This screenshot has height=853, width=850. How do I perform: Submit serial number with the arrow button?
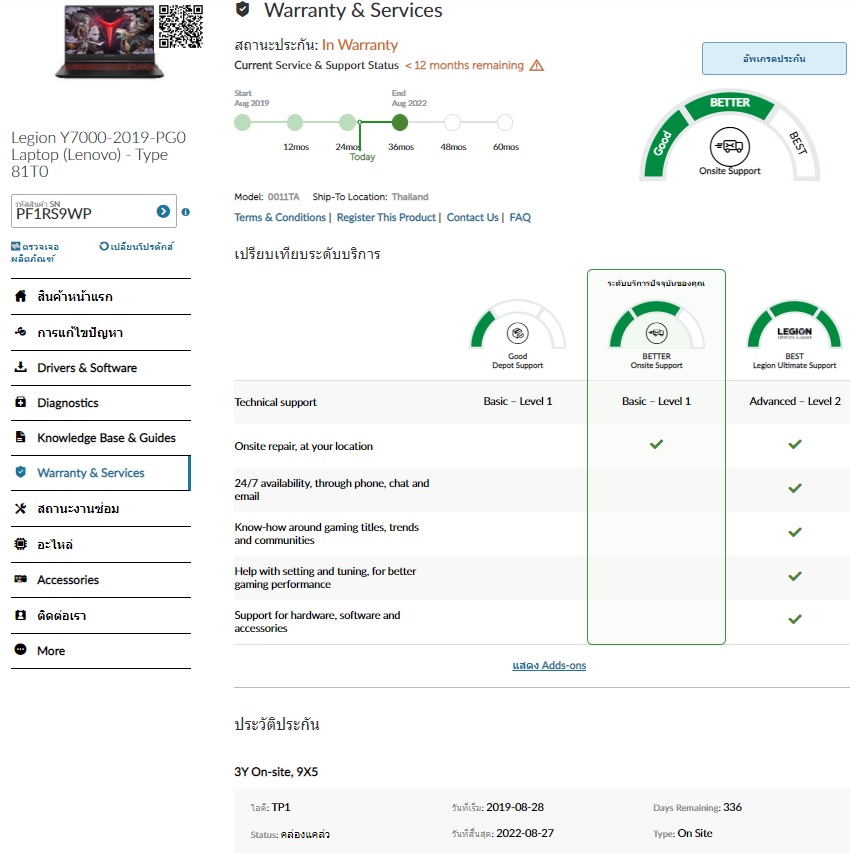tap(163, 211)
